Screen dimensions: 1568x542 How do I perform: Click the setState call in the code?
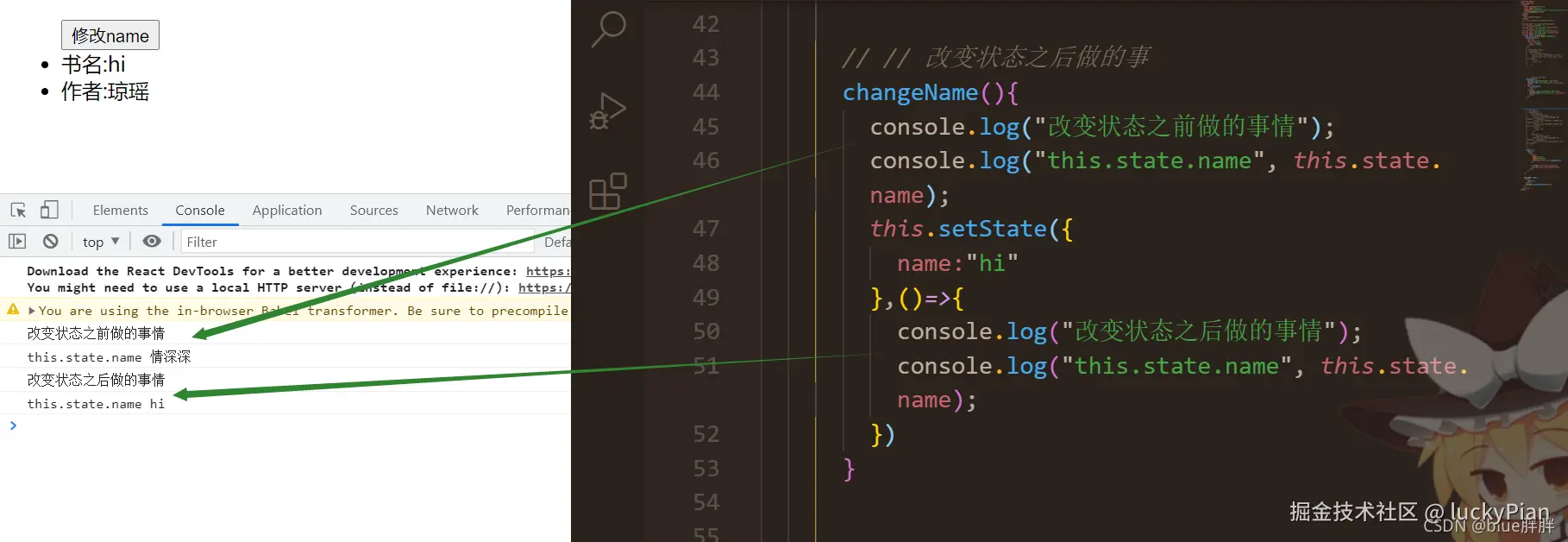pyautogui.click(x=992, y=229)
